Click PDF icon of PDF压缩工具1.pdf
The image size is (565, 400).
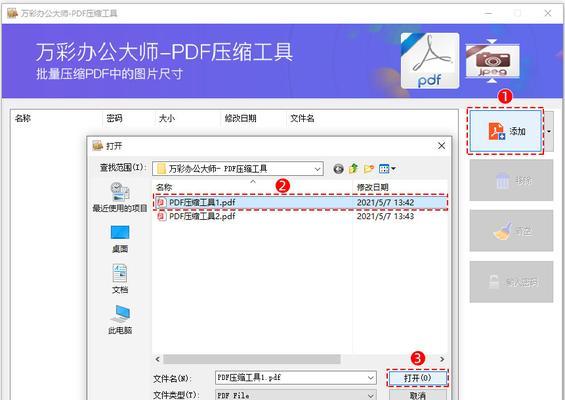[162, 202]
